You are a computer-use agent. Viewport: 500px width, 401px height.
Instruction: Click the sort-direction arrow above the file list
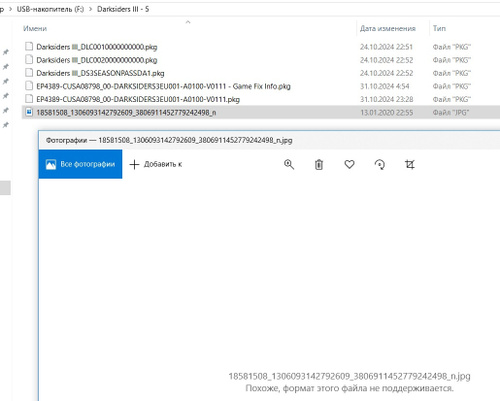(188, 22)
